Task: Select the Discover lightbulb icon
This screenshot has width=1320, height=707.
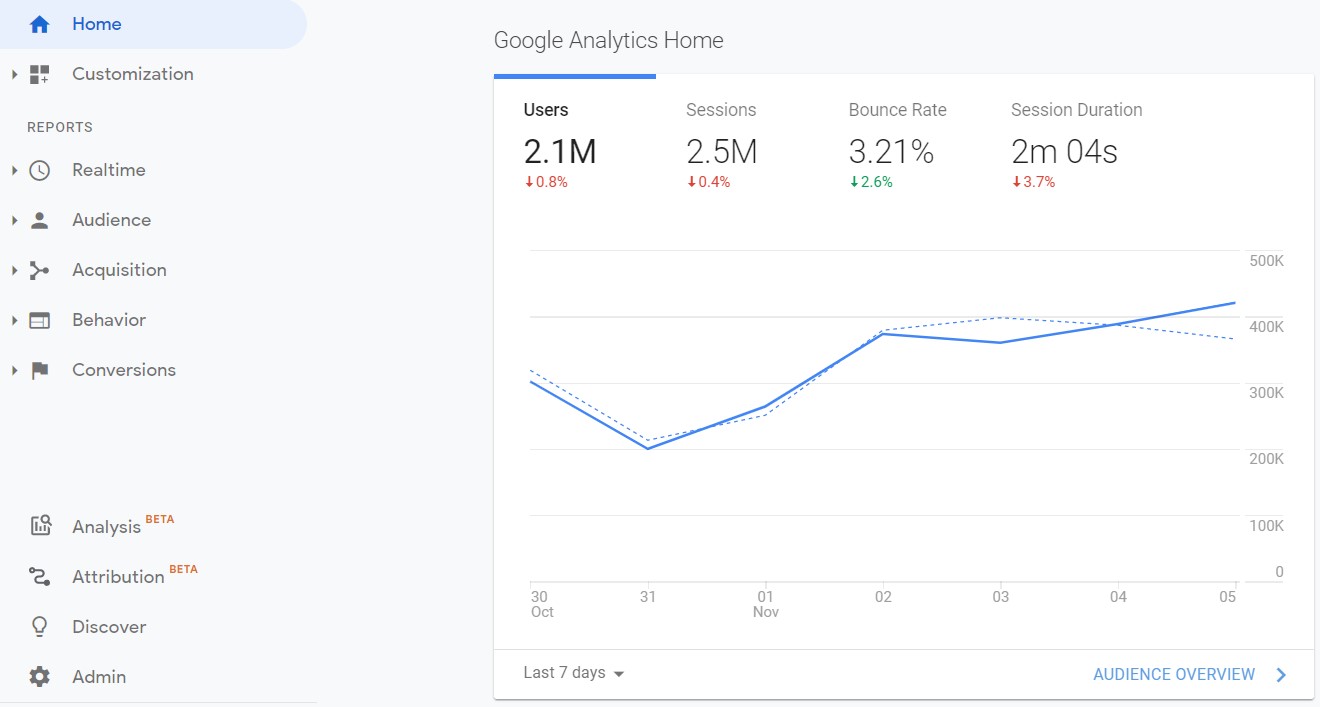Action: 38,626
